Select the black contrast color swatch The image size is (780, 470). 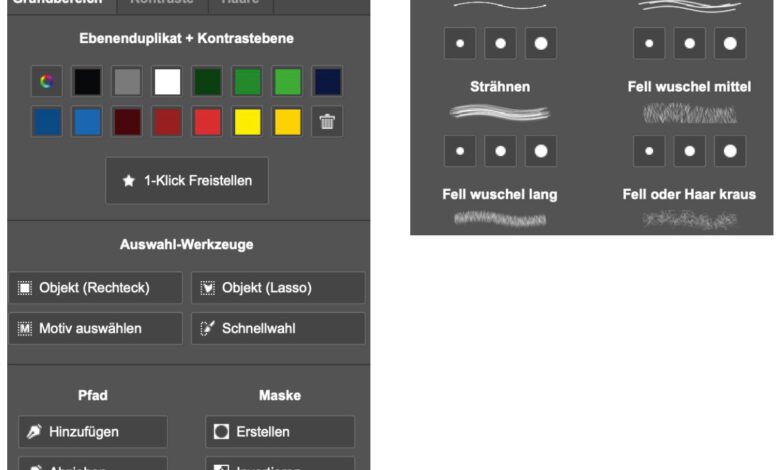pos(87,82)
